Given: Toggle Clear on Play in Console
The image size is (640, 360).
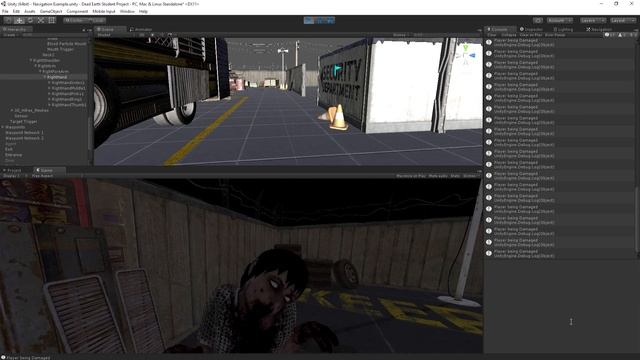Looking at the screenshot, I should coord(531,35).
